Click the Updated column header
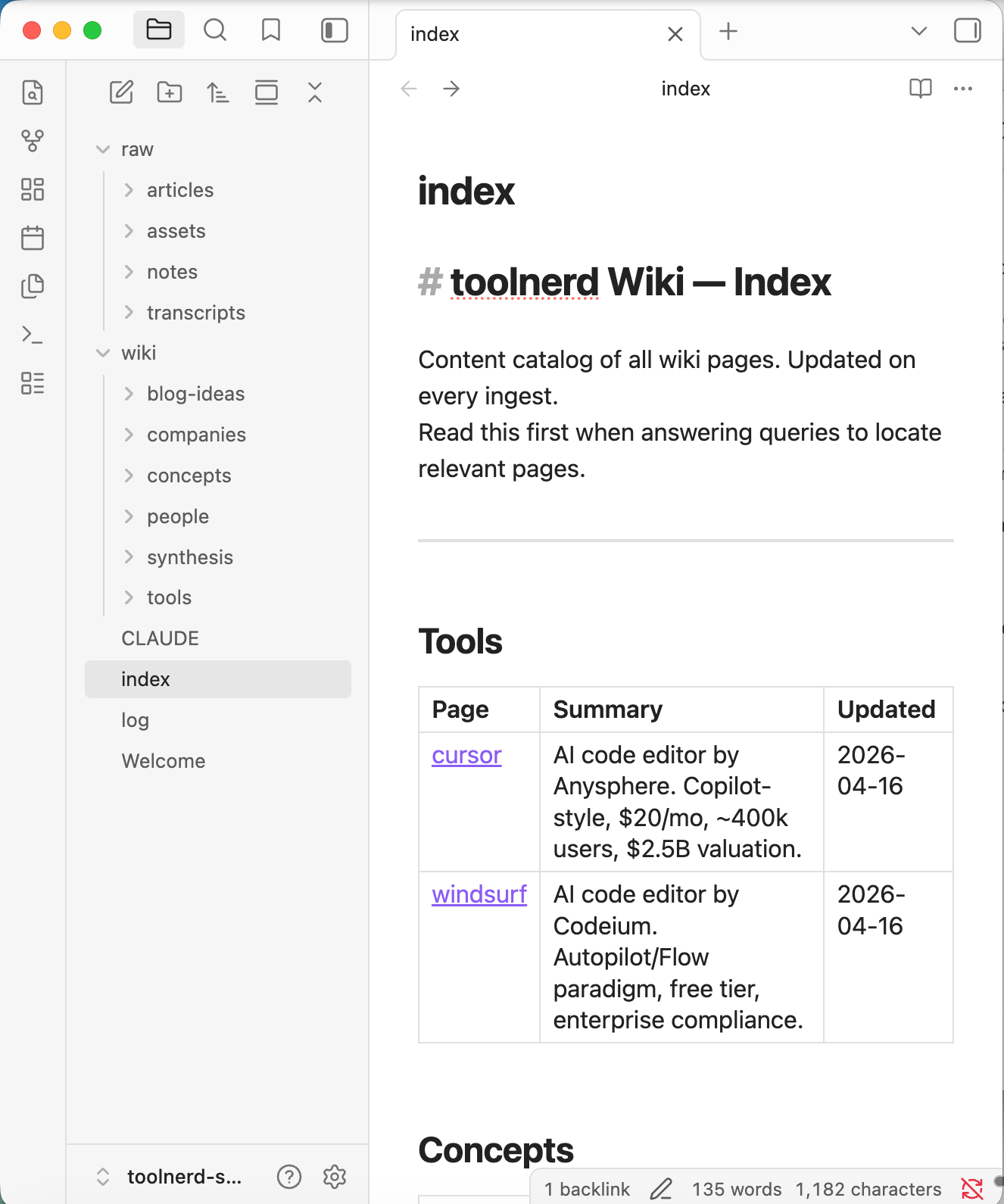This screenshot has width=1004, height=1204. point(887,710)
